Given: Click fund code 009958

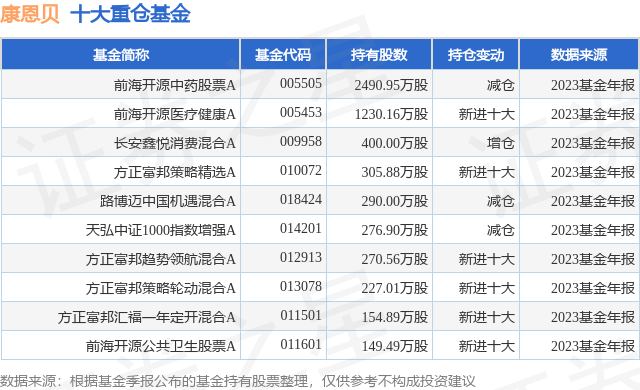Looking at the screenshot, I should 301,142.
